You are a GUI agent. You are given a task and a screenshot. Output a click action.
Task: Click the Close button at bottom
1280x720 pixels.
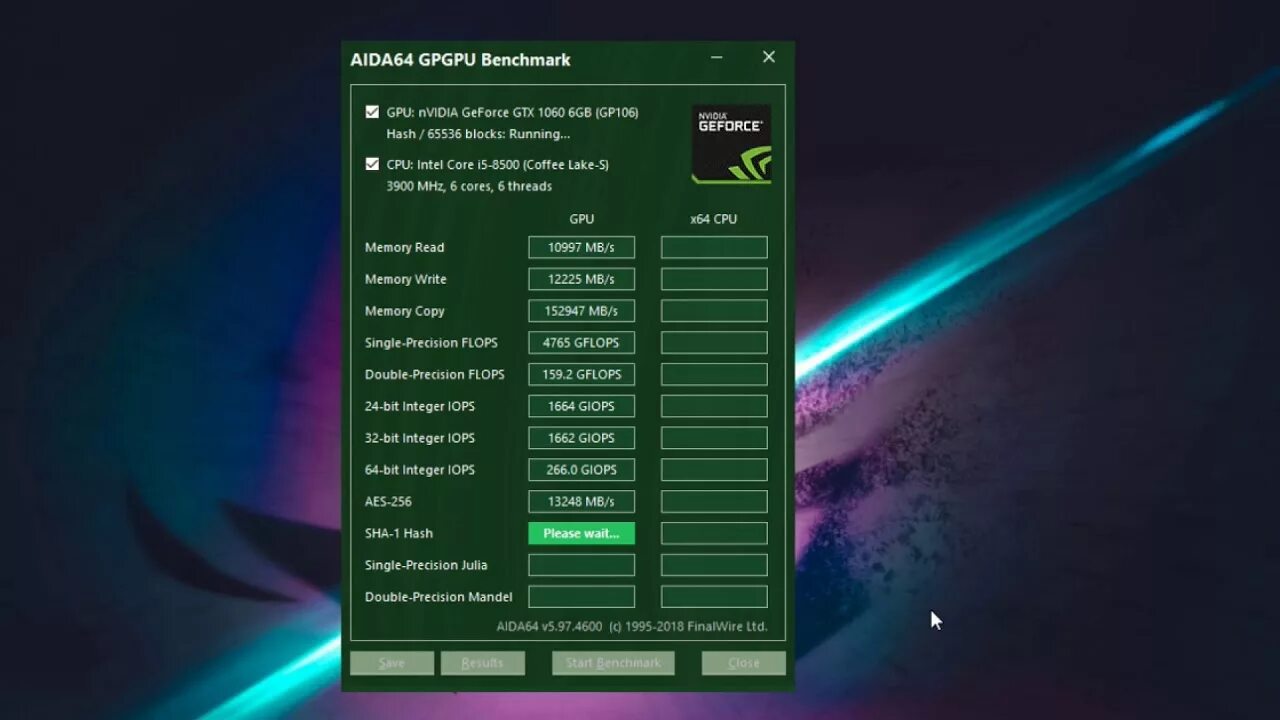tap(743, 663)
